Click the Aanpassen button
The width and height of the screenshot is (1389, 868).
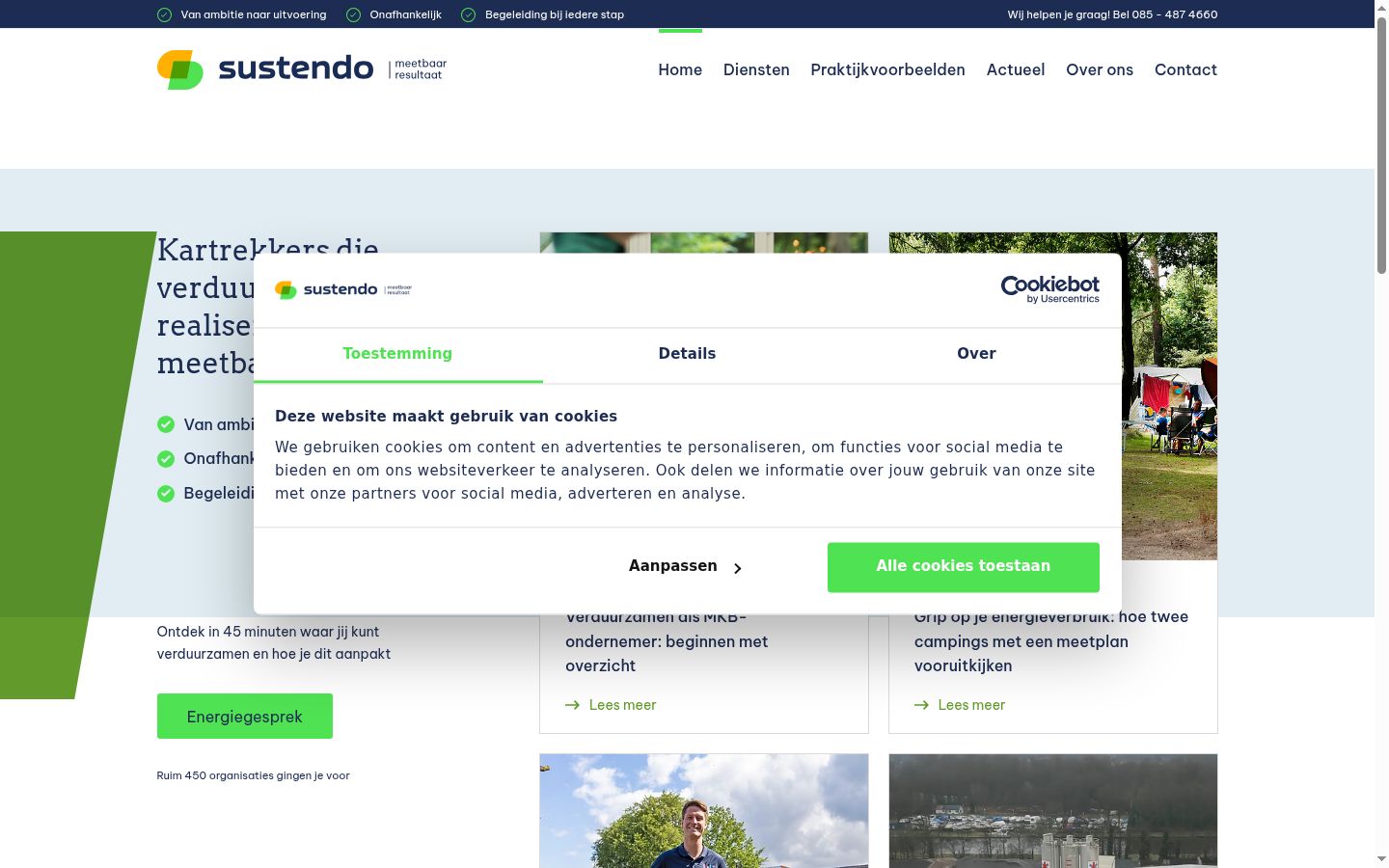(685, 567)
